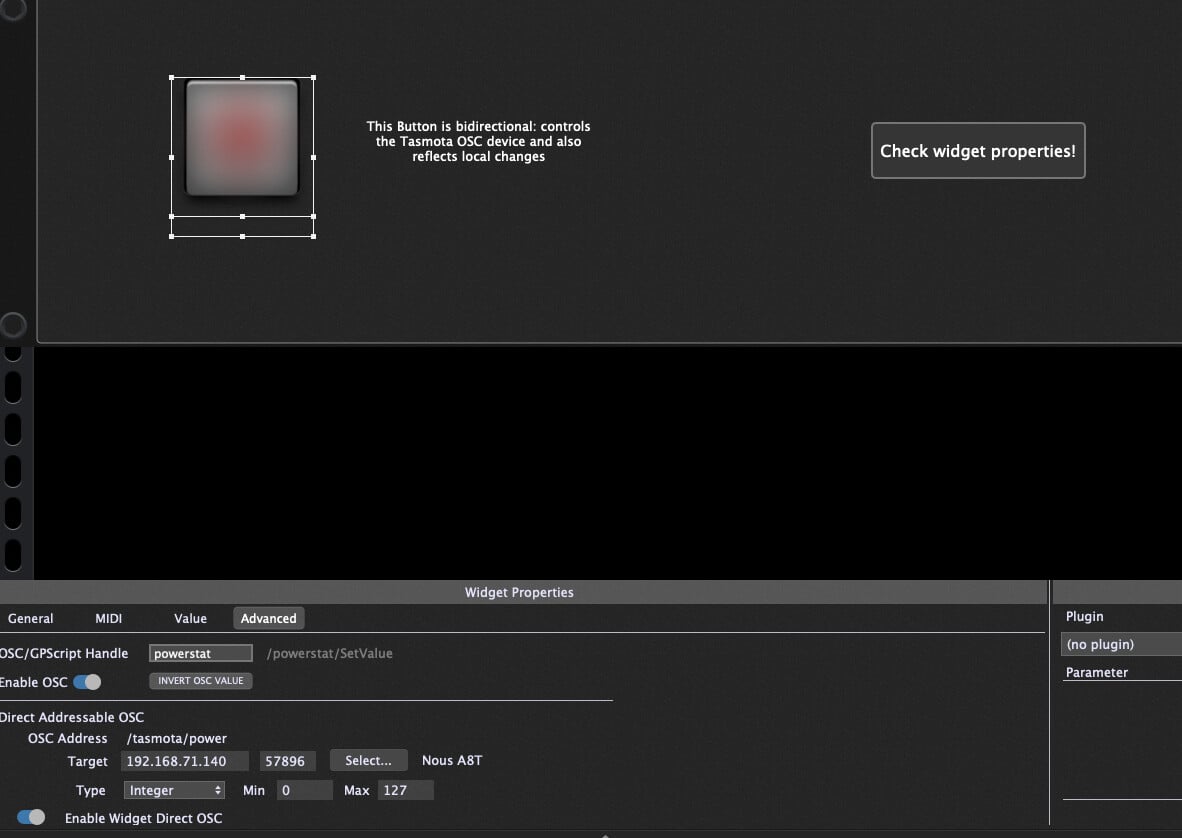
Task: Open the Plugin dropdown showing (no plugin)
Action: 1120,645
